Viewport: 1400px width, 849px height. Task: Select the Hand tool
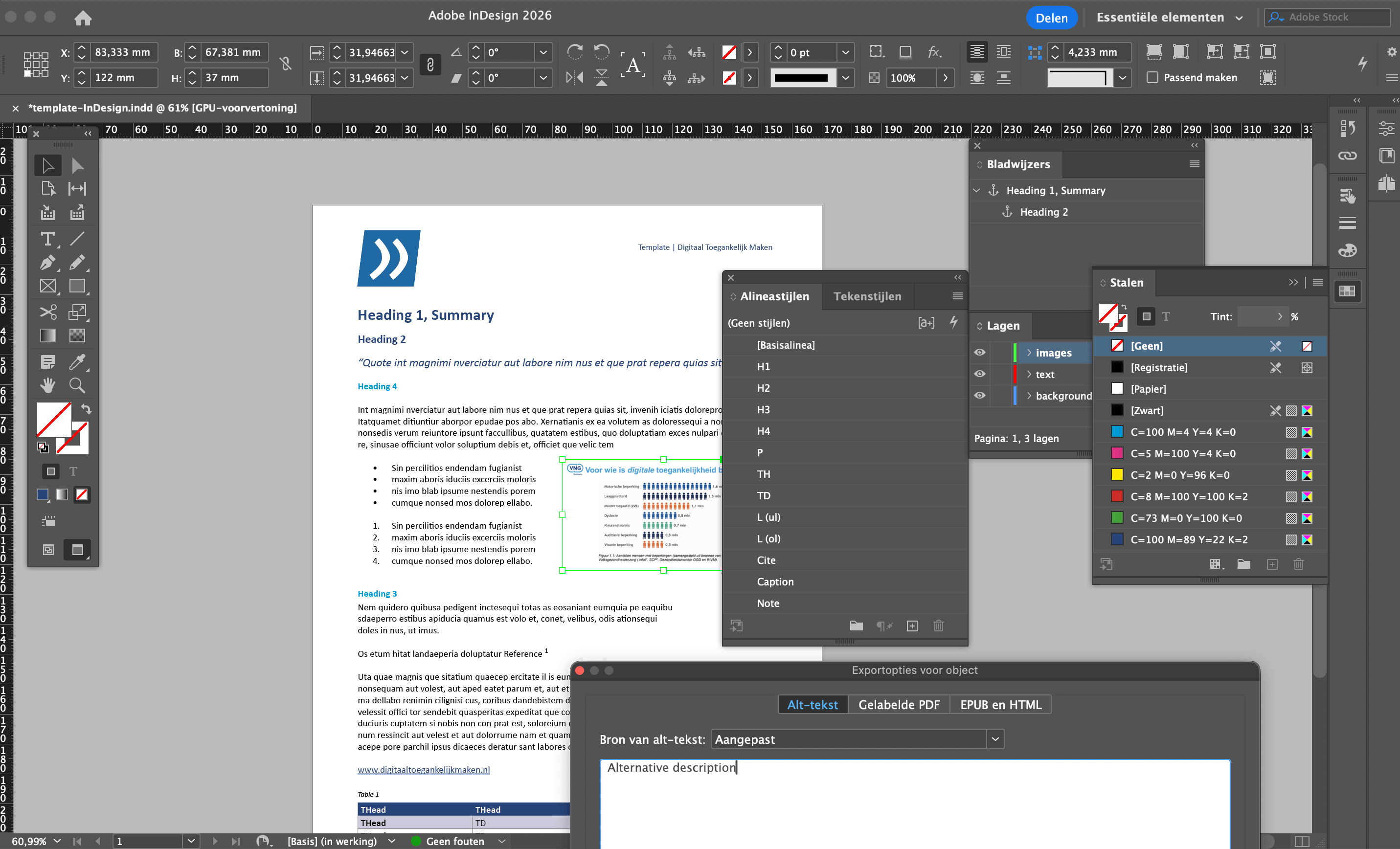47,385
